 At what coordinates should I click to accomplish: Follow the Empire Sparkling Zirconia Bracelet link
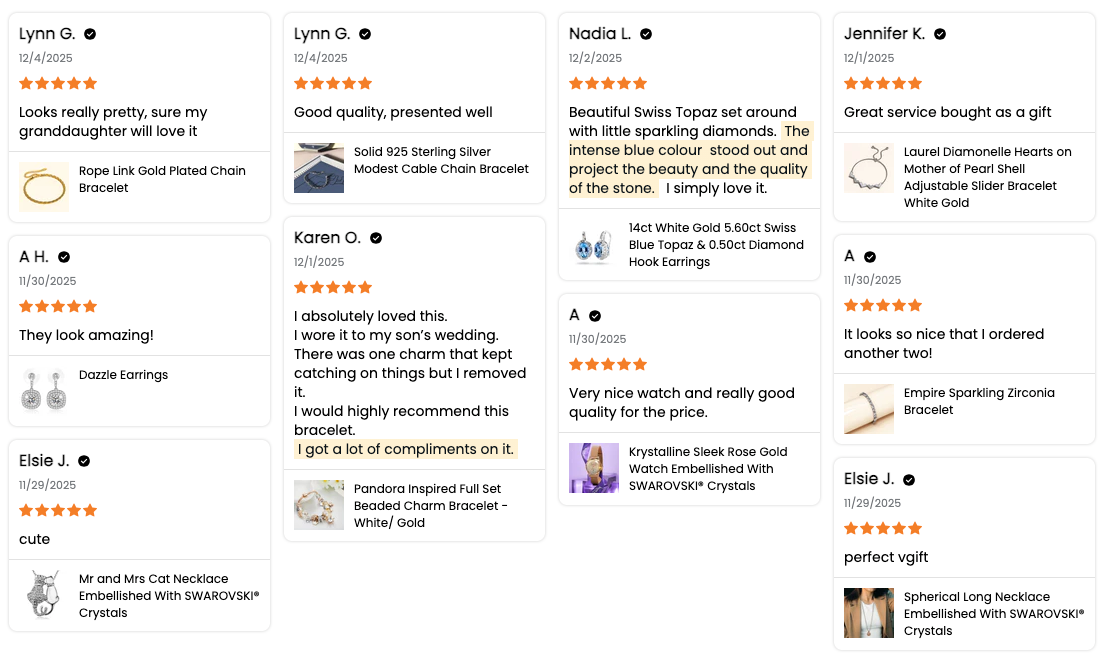978,401
